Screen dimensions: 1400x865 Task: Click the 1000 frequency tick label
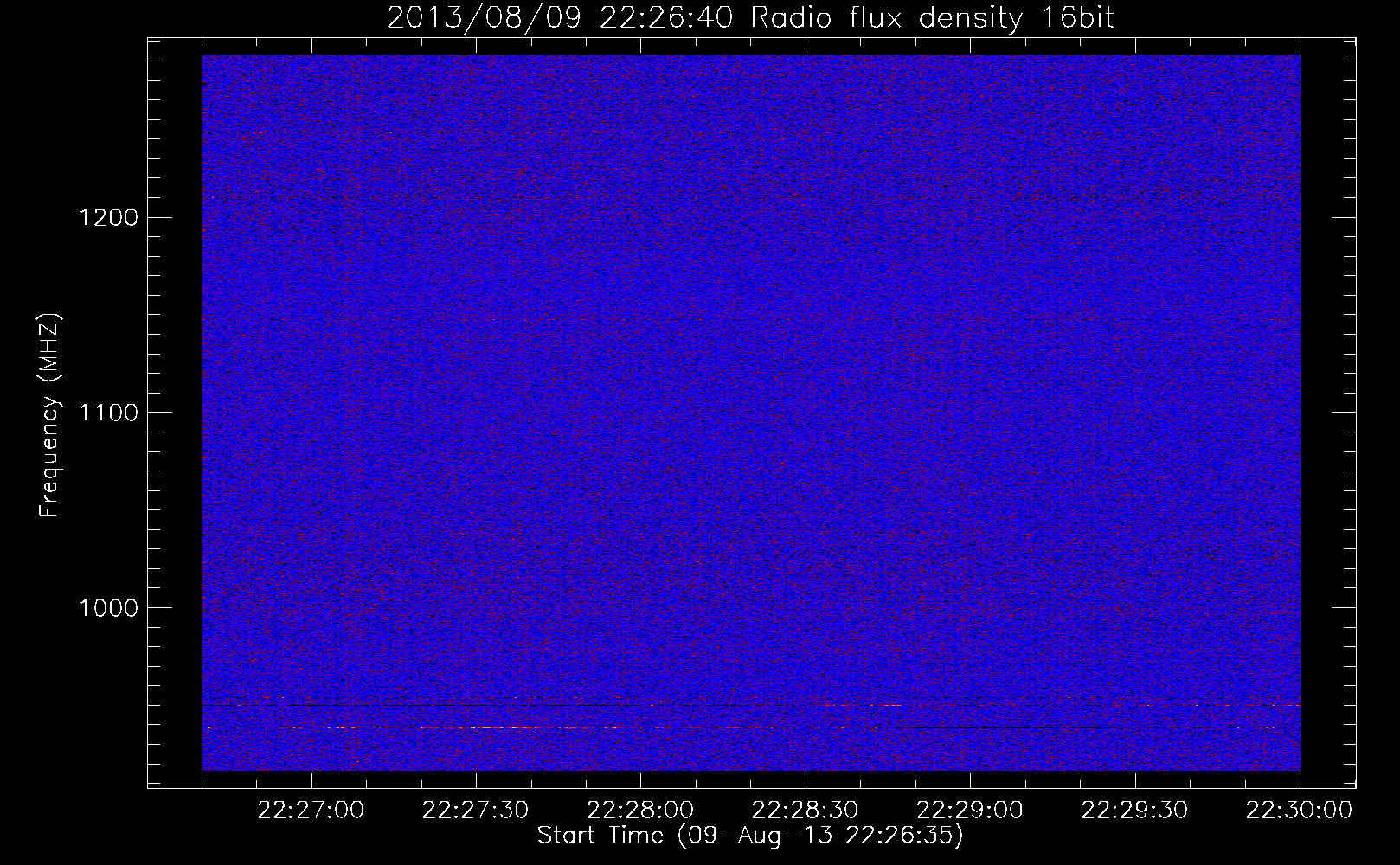pos(108,608)
